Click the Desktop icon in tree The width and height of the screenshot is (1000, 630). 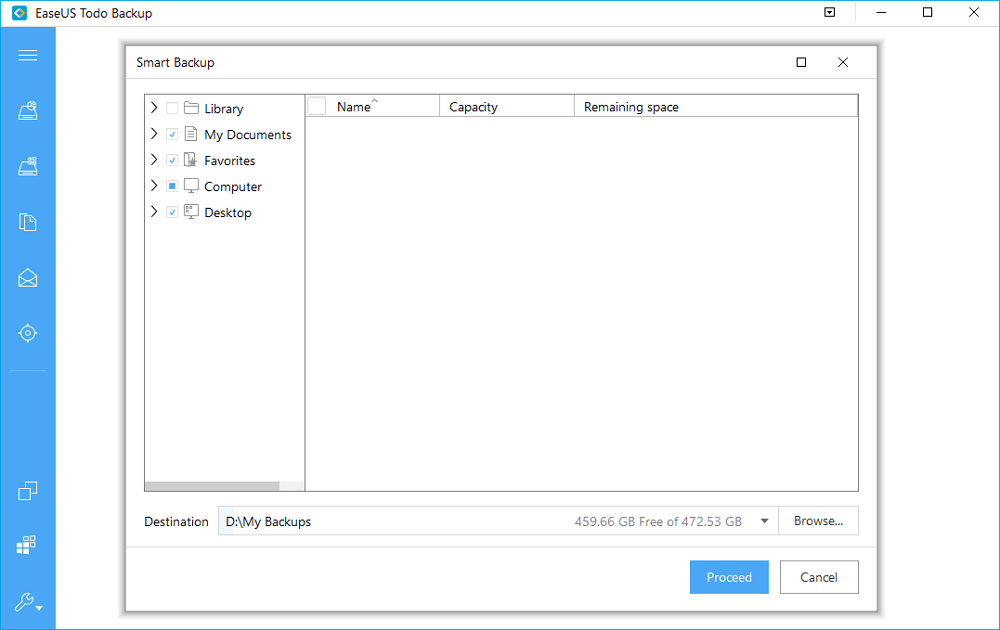pos(191,212)
